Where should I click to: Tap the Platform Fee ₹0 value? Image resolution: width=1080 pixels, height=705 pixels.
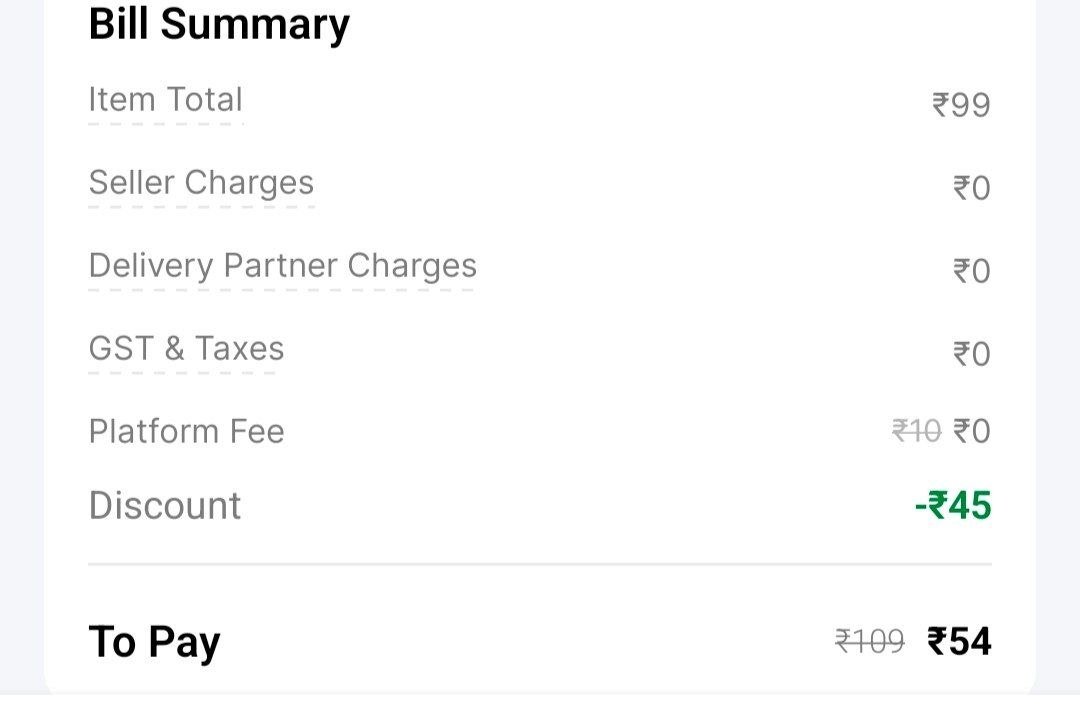click(971, 432)
